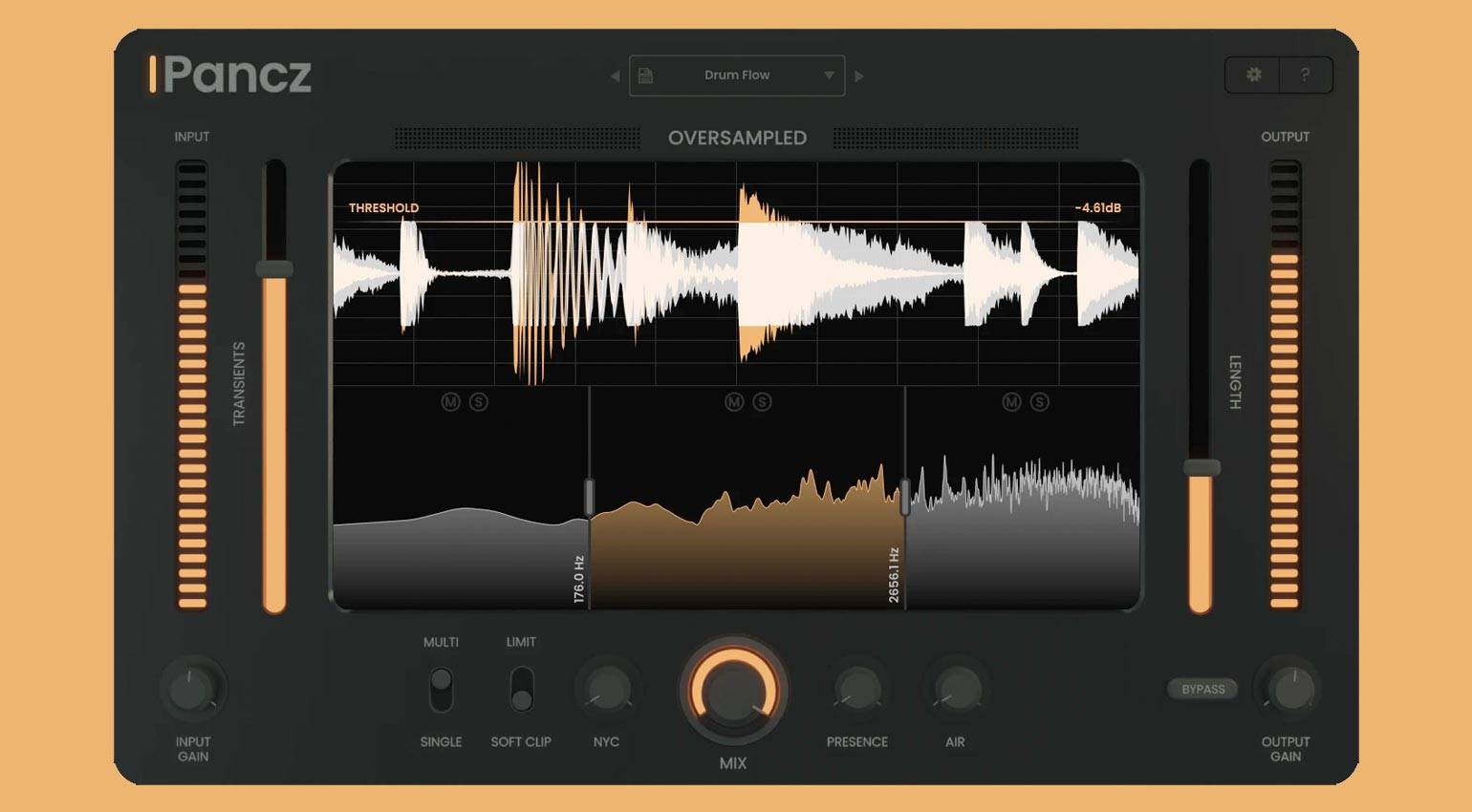Click the Oversampled label
The image size is (1472, 812).
click(737, 138)
